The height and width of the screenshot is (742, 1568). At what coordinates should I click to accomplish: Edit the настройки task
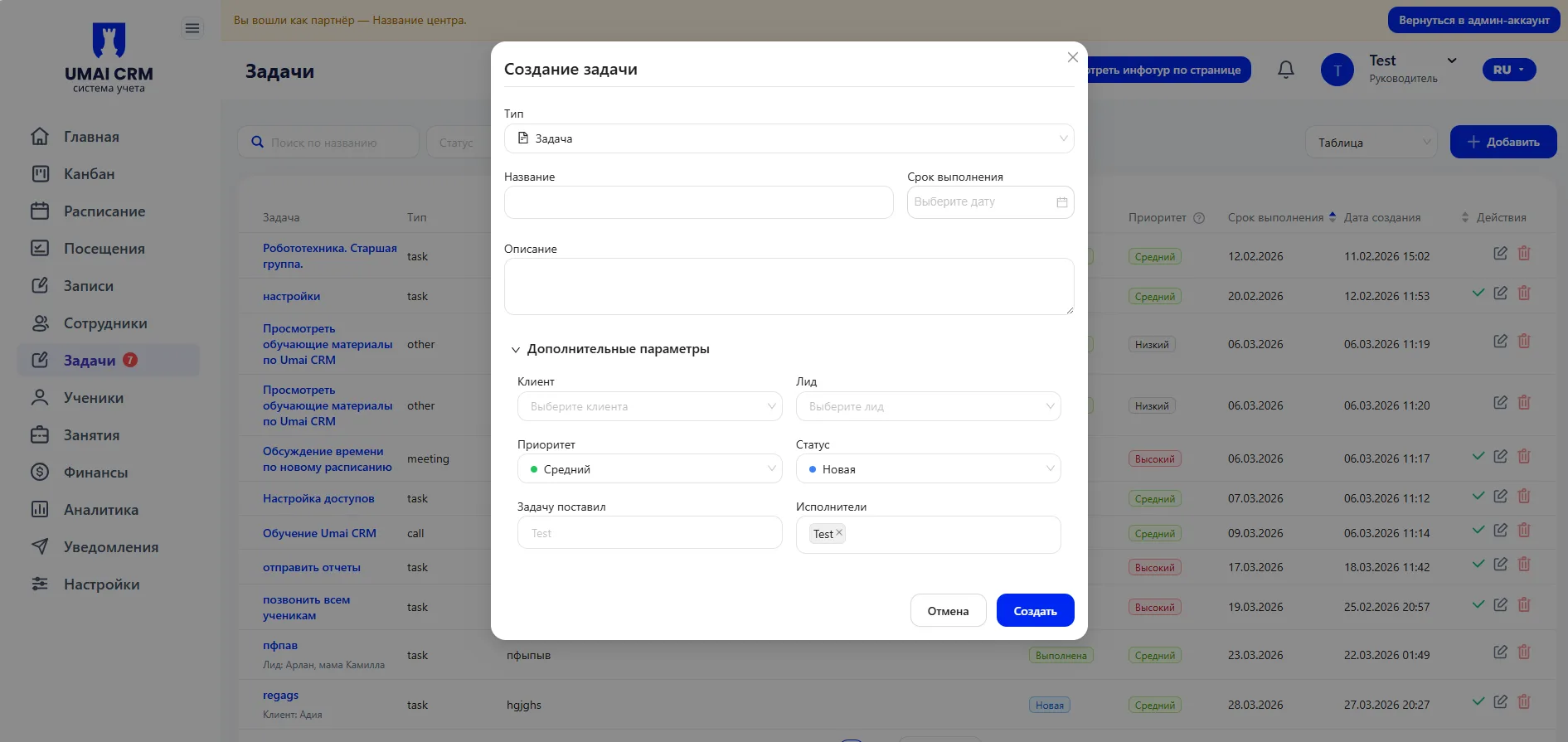click(1500, 293)
